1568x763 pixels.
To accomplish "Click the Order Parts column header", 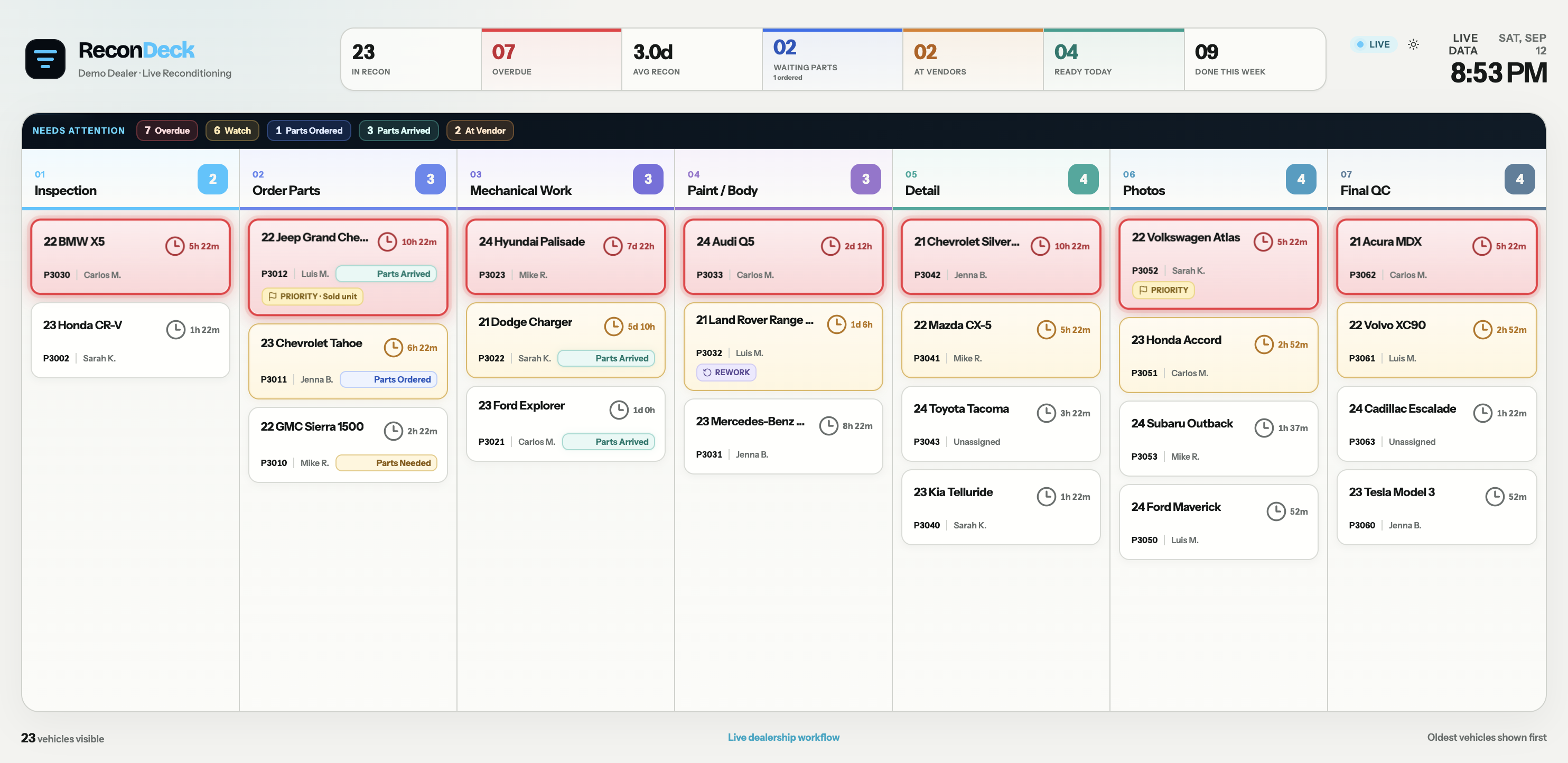I will click(x=348, y=179).
